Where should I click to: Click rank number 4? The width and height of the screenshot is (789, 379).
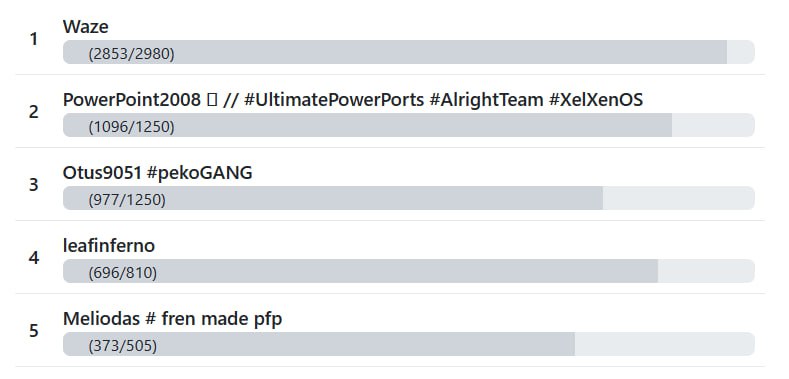tap(34, 258)
